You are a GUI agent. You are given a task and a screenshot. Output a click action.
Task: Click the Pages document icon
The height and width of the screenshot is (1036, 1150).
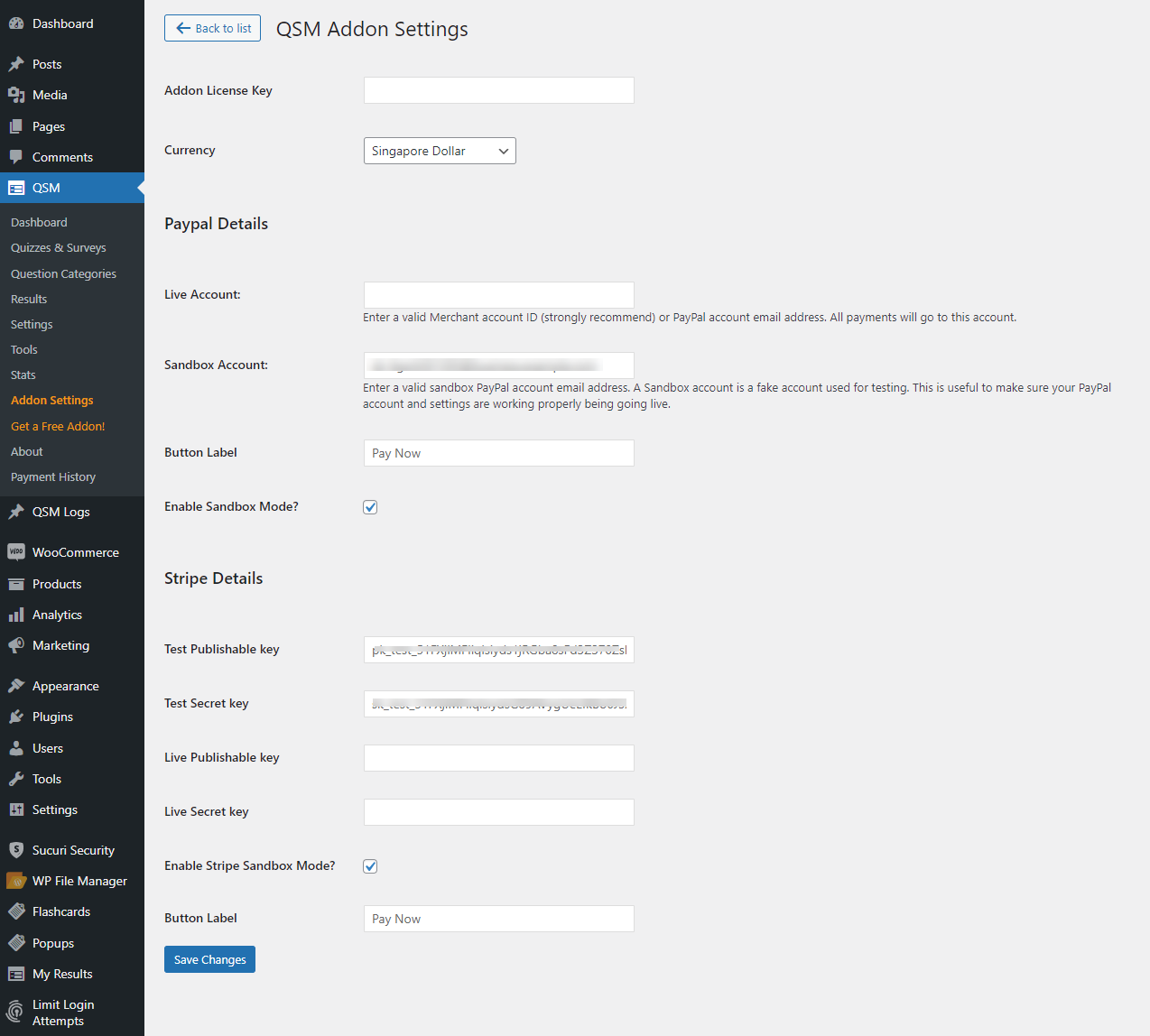click(16, 126)
